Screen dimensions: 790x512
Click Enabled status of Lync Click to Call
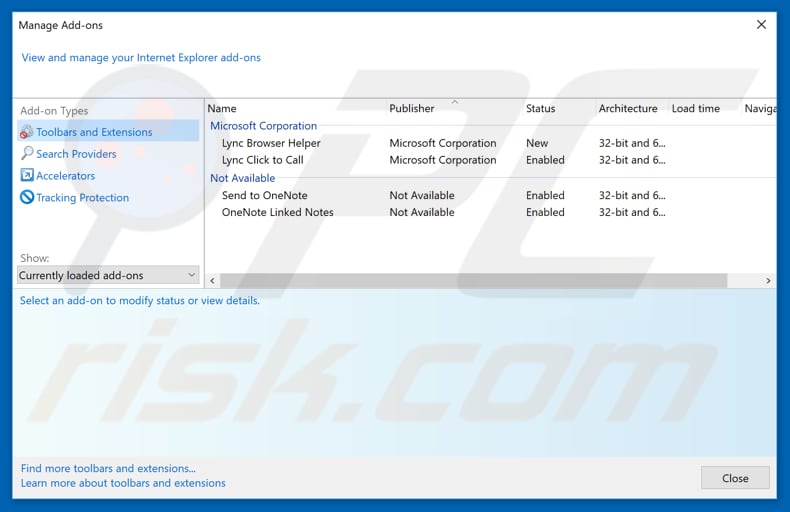point(545,160)
